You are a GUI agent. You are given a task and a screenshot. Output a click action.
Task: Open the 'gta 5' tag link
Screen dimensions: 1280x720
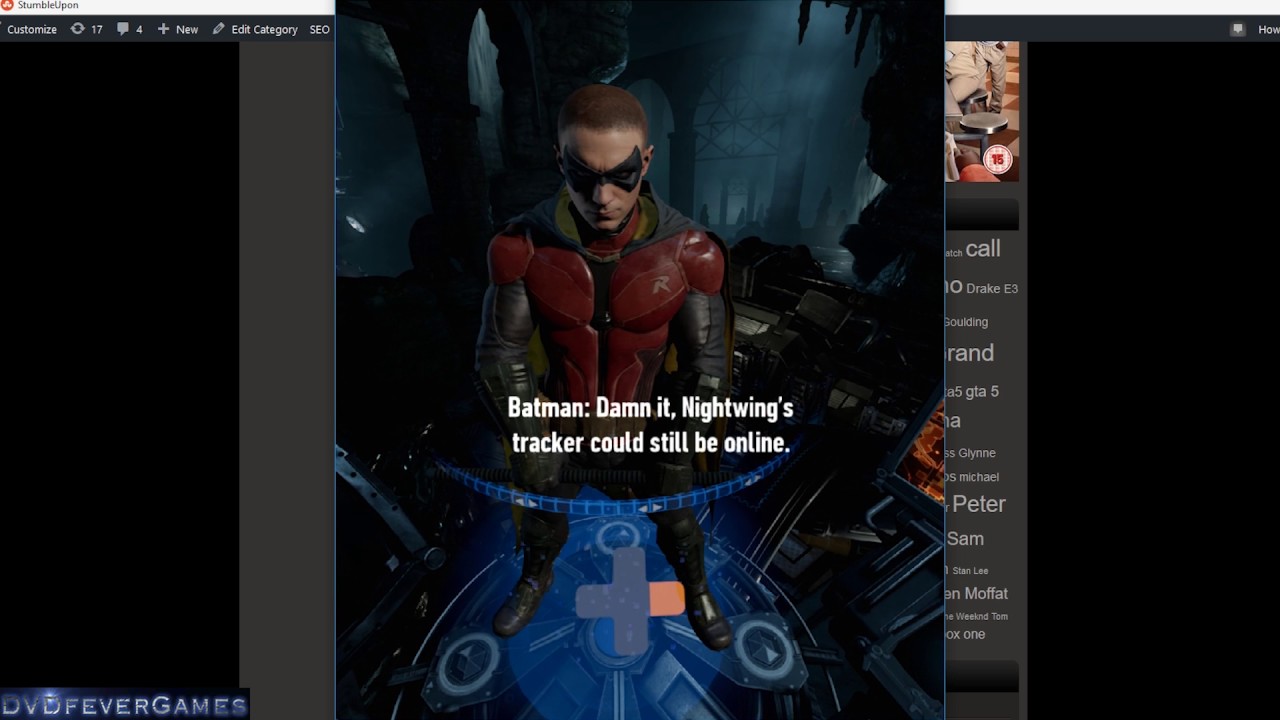982,391
